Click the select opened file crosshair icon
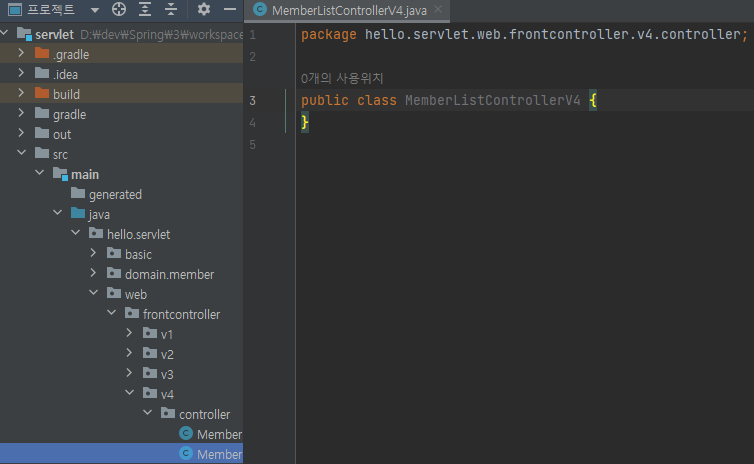 pyautogui.click(x=119, y=9)
